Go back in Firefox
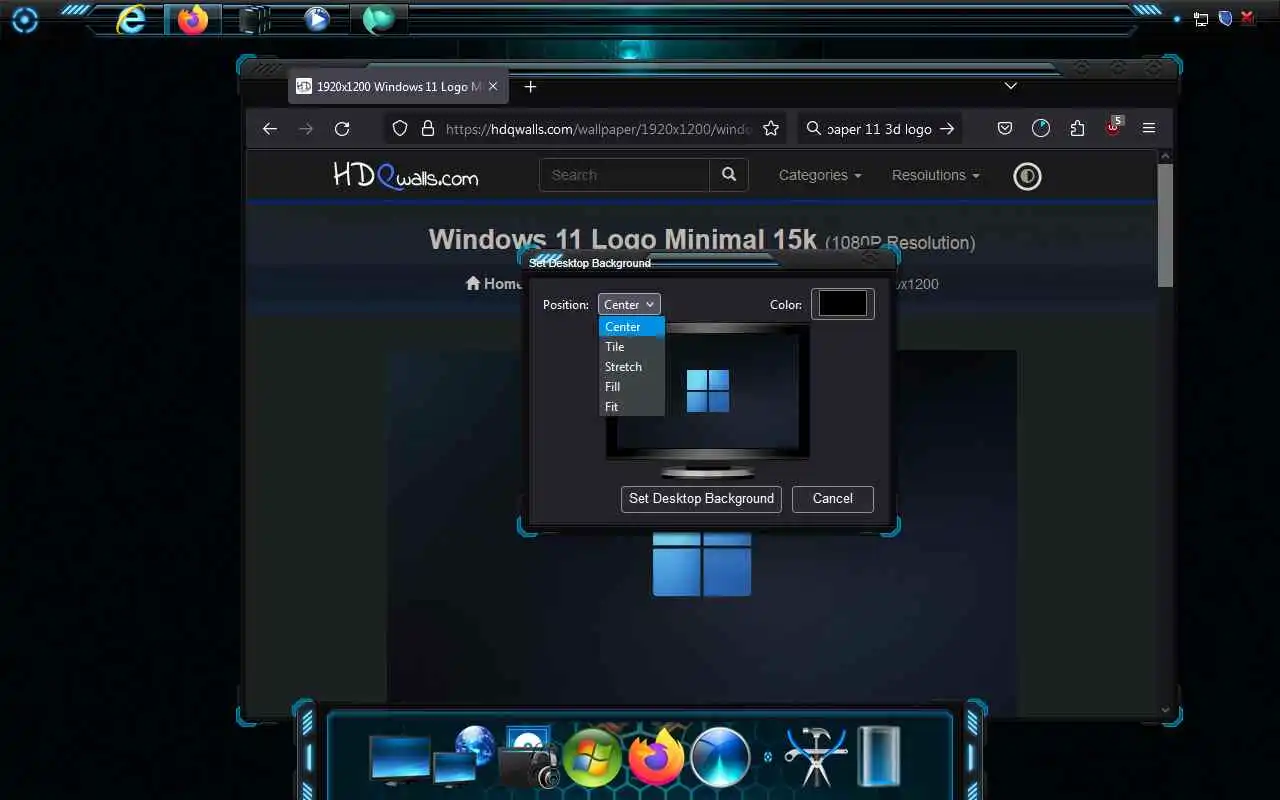The width and height of the screenshot is (1280, 800). [x=269, y=129]
